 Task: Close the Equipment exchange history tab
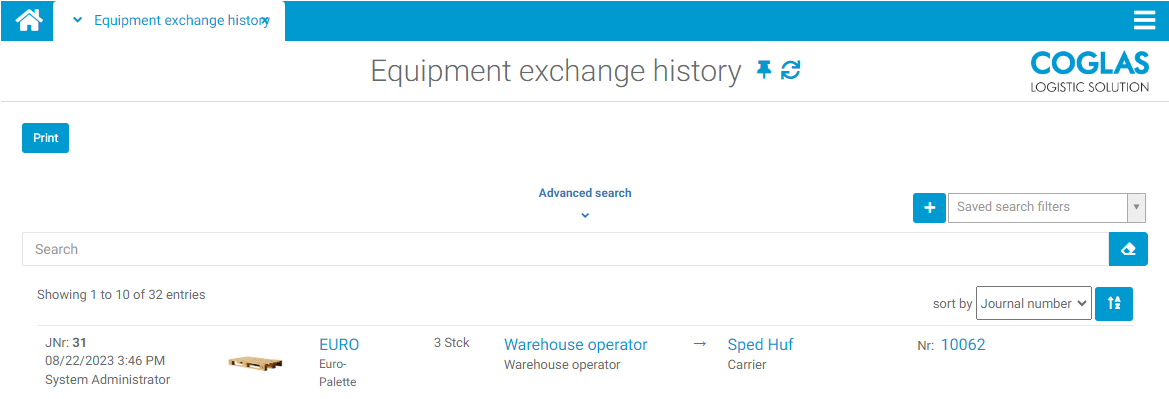(x=266, y=21)
